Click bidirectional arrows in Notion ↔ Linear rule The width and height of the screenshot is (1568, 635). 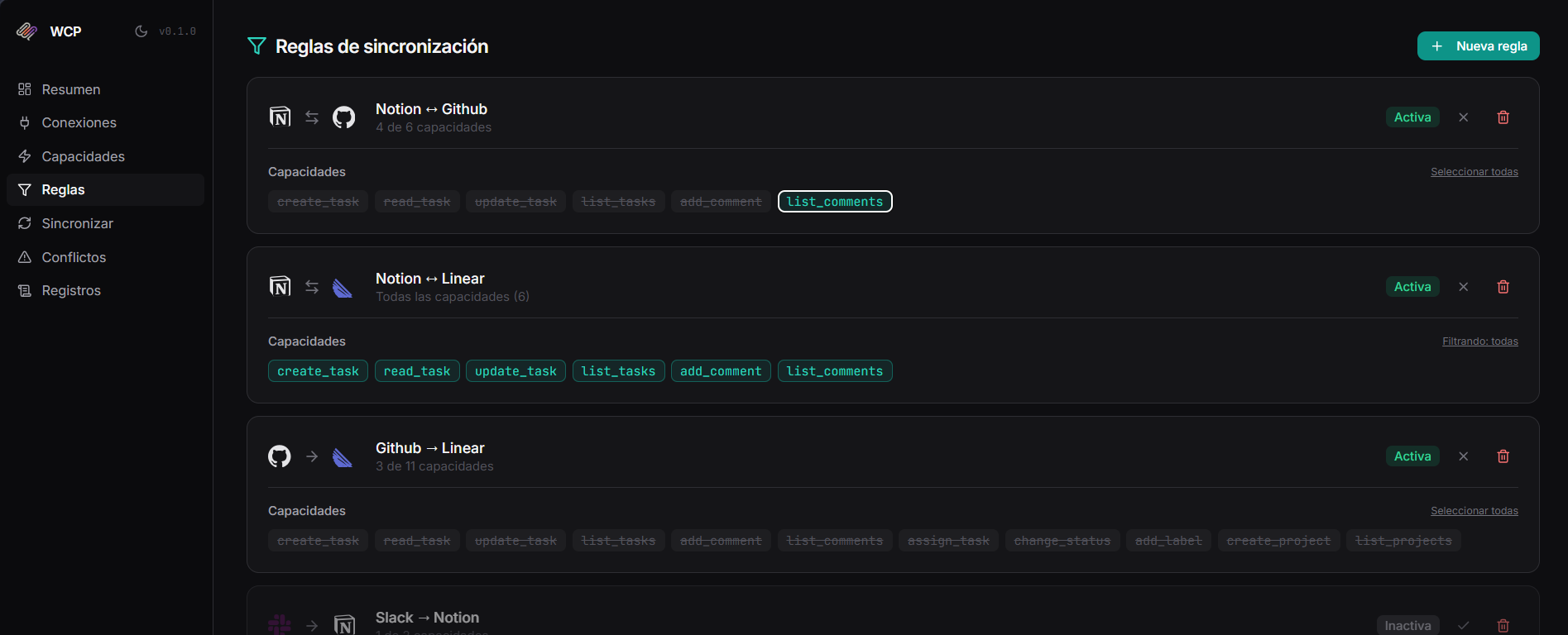[x=312, y=287]
